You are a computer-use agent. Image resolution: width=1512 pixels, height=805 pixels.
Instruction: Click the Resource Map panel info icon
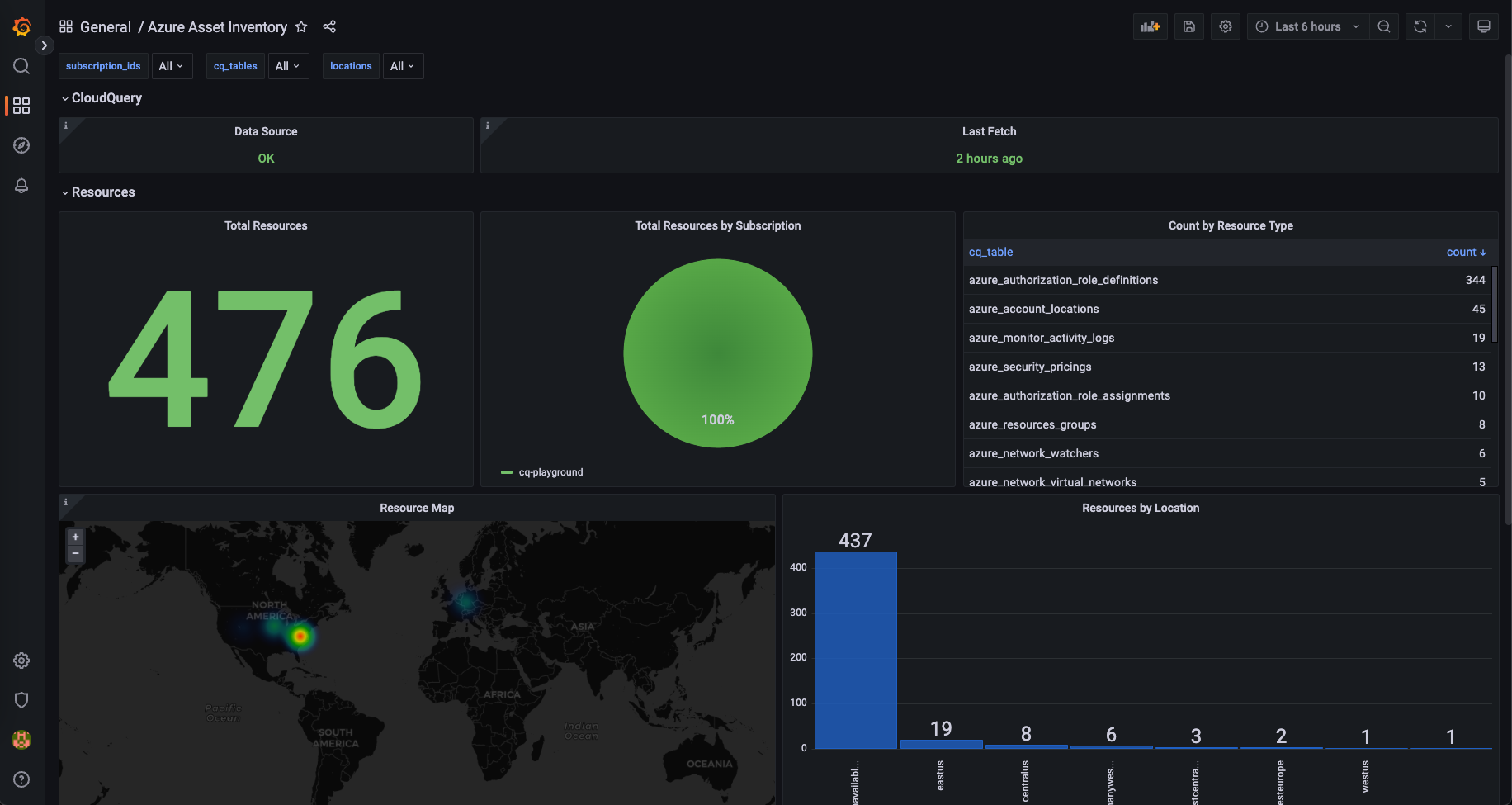pyautogui.click(x=66, y=502)
